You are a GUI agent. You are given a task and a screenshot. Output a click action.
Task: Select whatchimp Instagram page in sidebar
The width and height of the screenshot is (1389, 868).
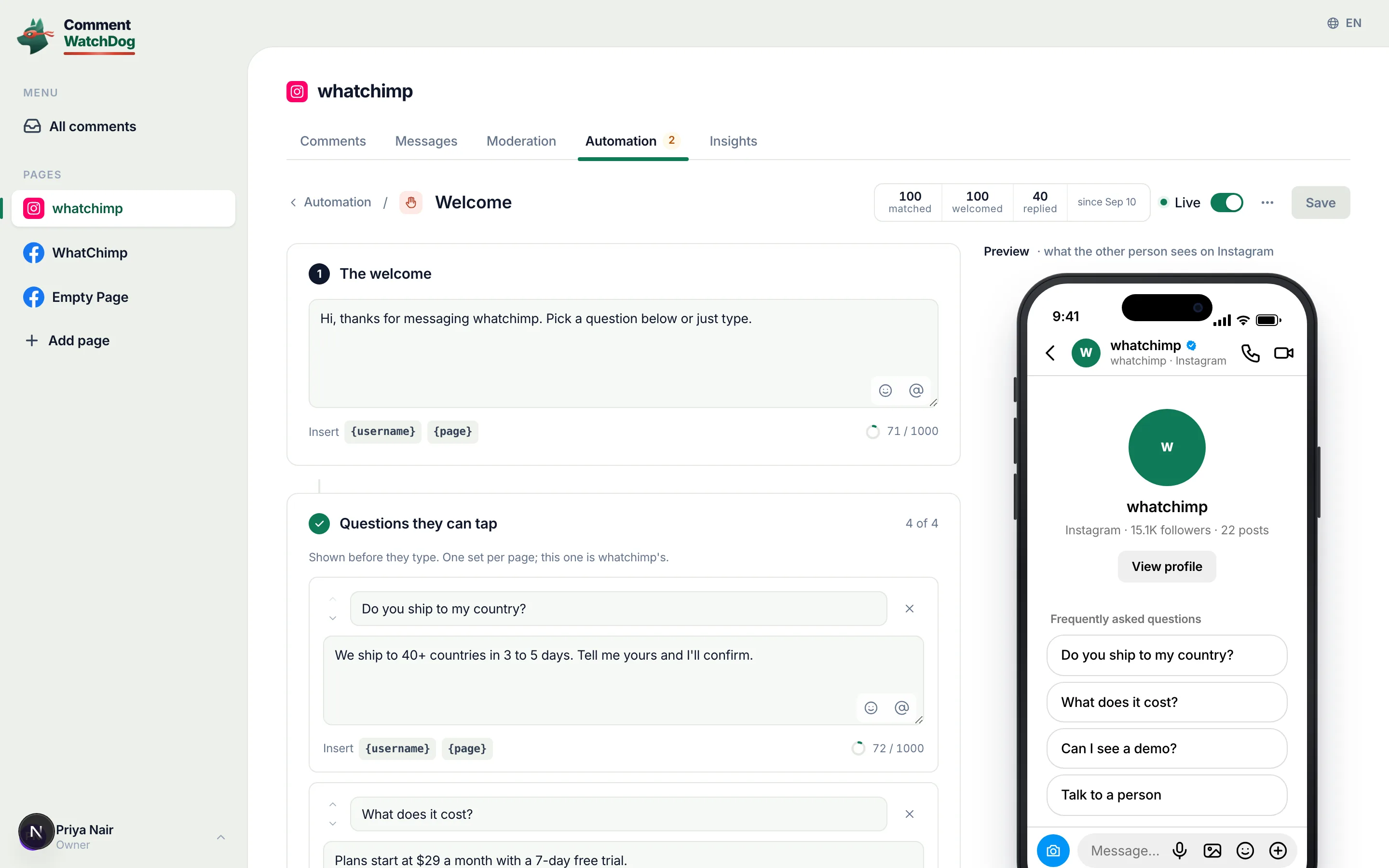(123, 208)
